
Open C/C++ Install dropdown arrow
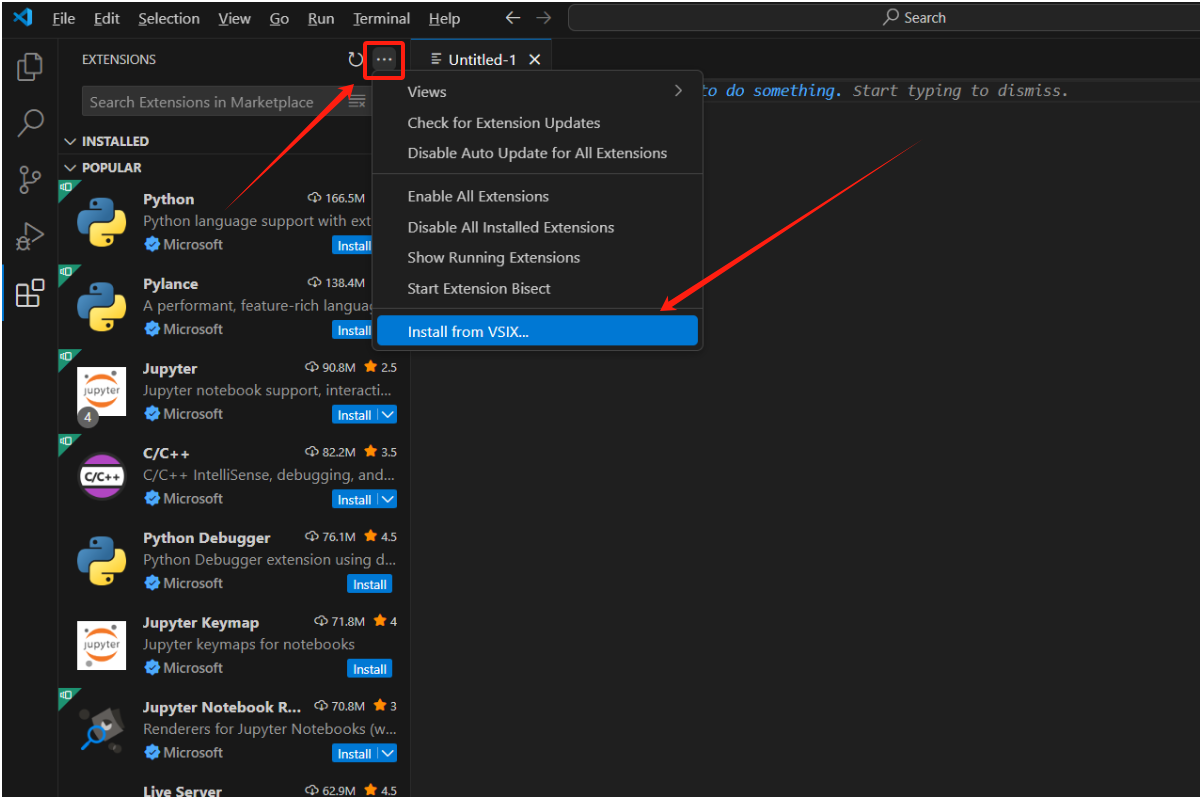pyautogui.click(x=389, y=499)
